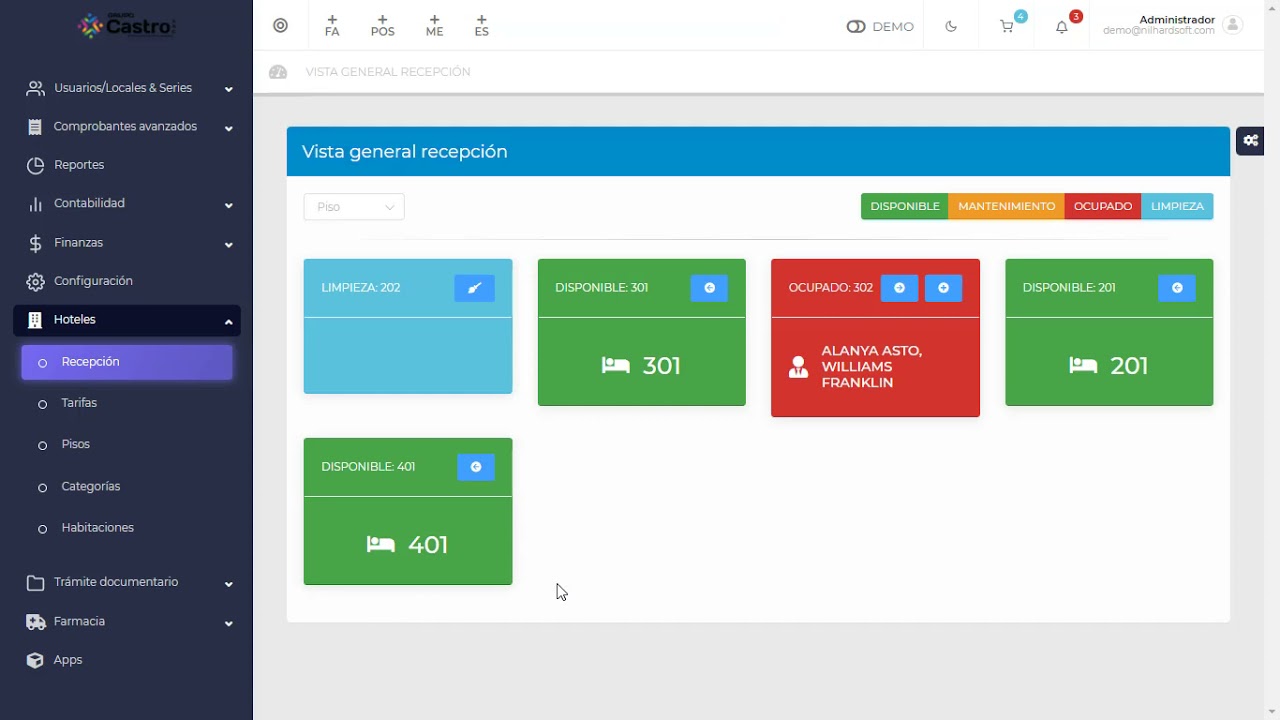This screenshot has width=1280, height=720.
Task: Switch to dark mode with moon icon
Action: point(951,27)
